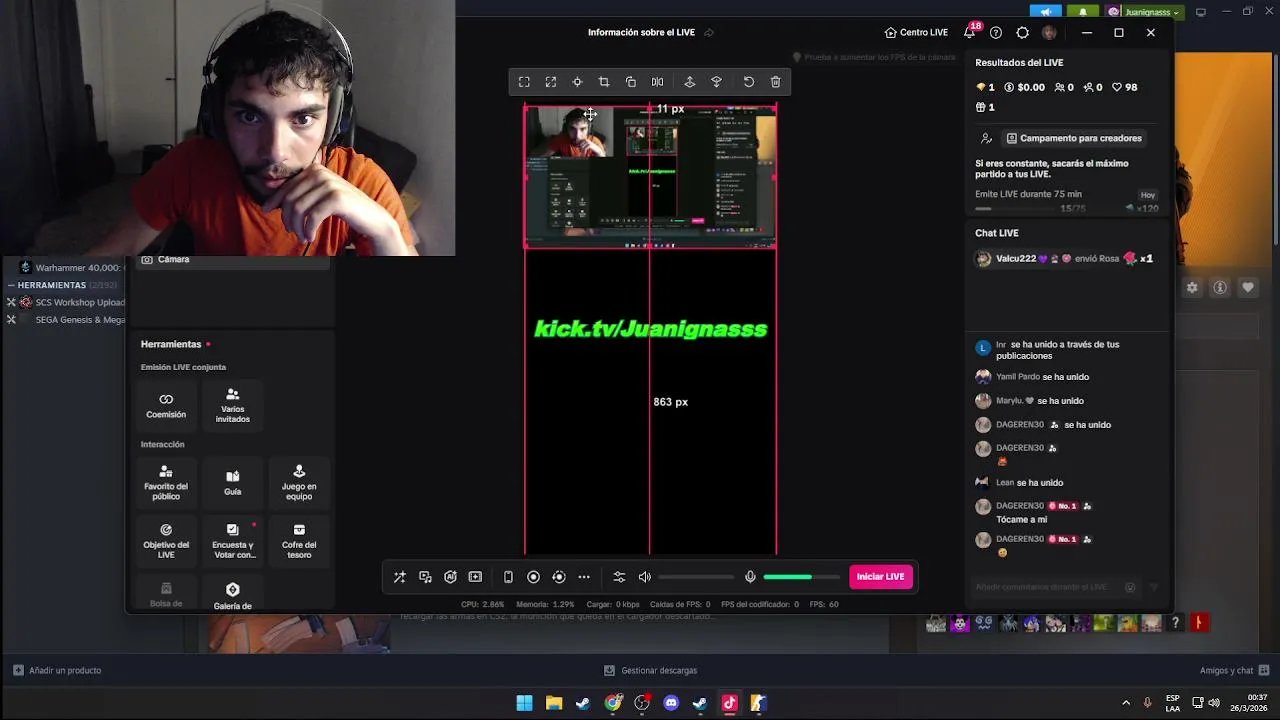Select SCS Workshop Uploader in Steam list
Viewport: 1280px width, 720px height.
pos(72,302)
